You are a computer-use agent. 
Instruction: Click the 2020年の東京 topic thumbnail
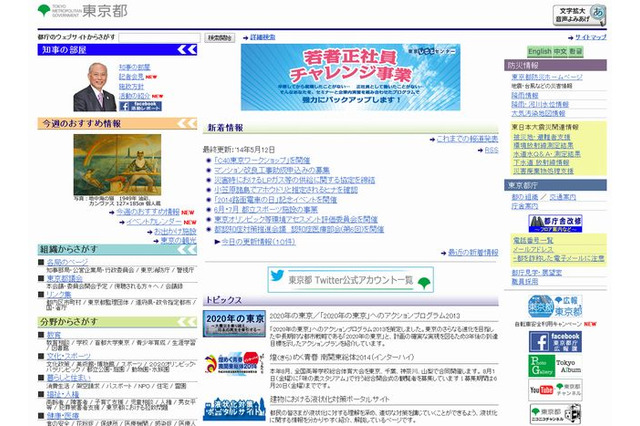pos(234,324)
